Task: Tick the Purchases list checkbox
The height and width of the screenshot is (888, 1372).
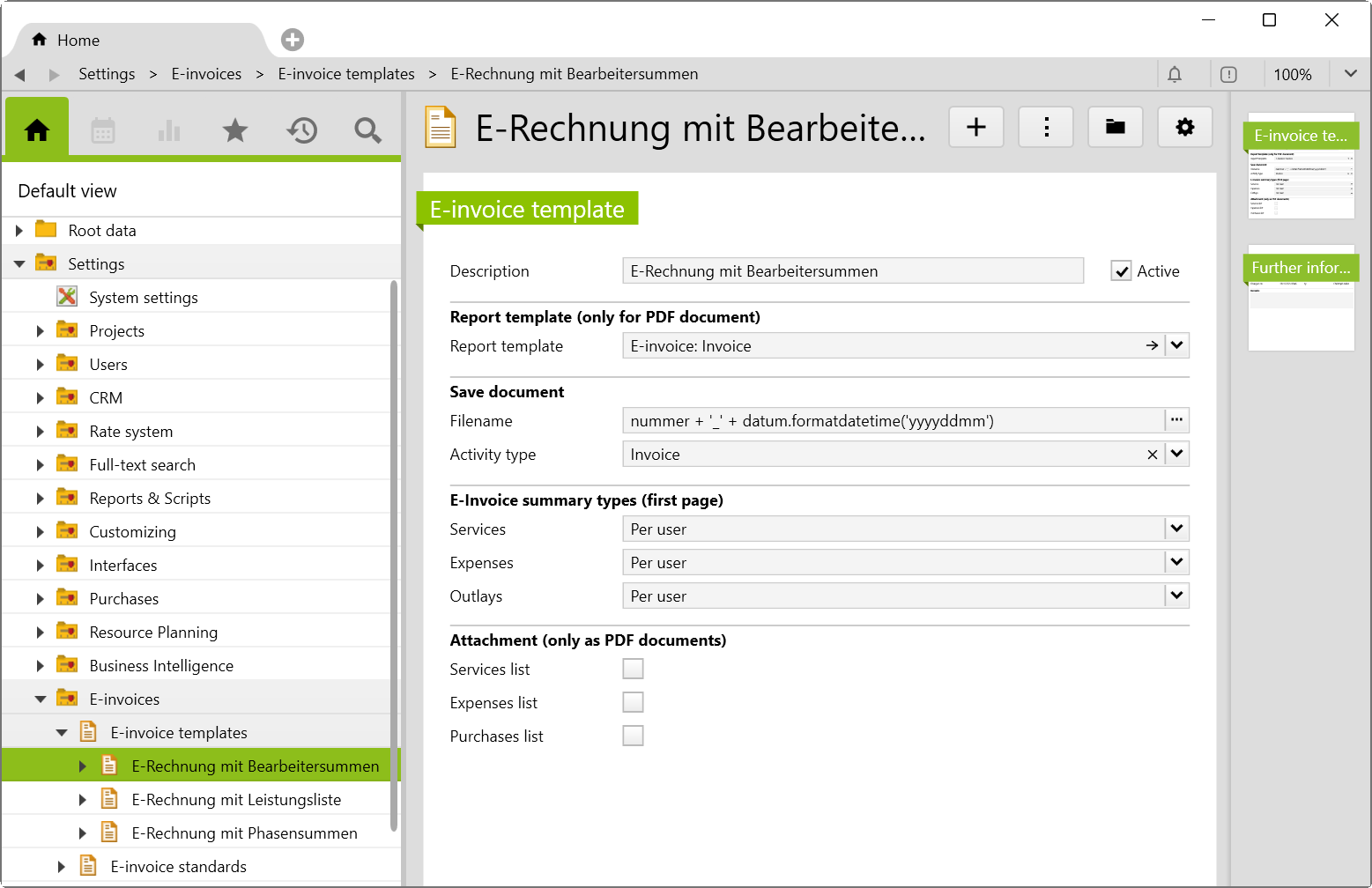Action: point(633,736)
